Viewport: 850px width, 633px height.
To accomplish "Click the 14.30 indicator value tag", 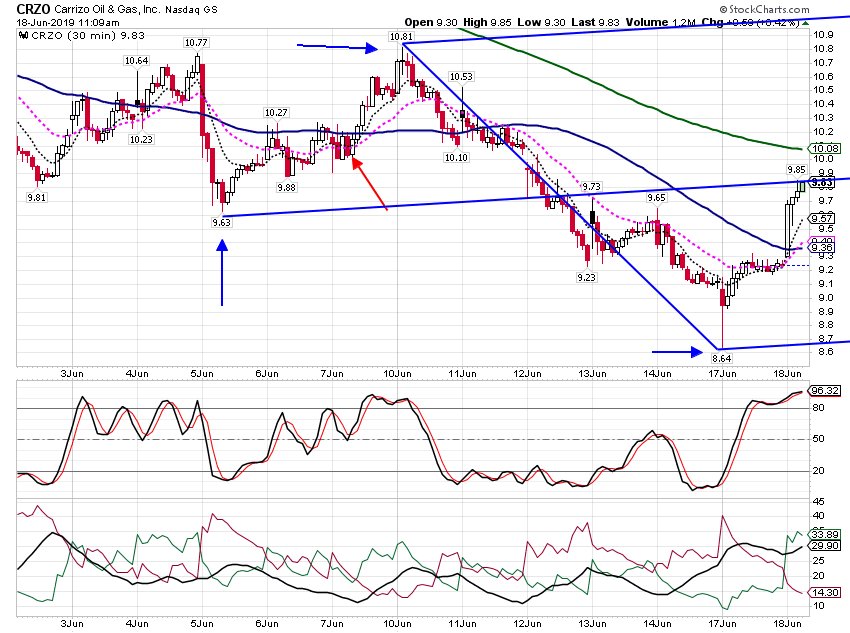I will click(825, 592).
